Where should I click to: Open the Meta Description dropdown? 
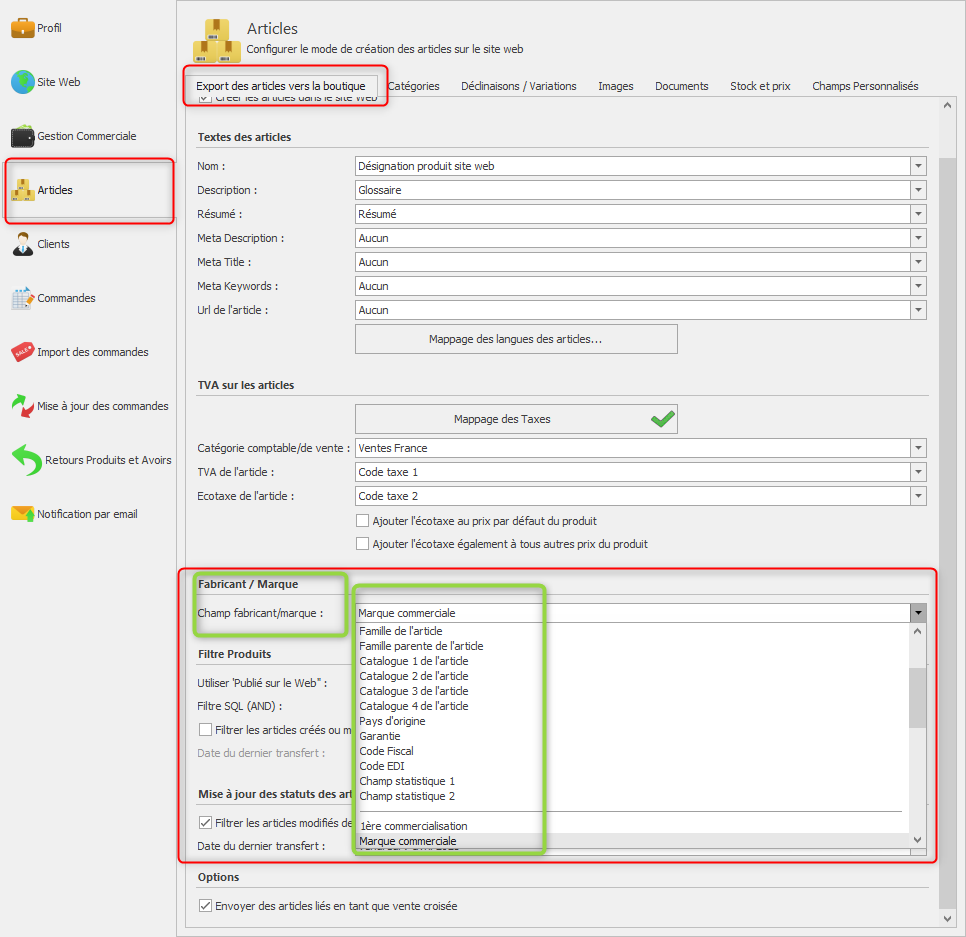[919, 238]
